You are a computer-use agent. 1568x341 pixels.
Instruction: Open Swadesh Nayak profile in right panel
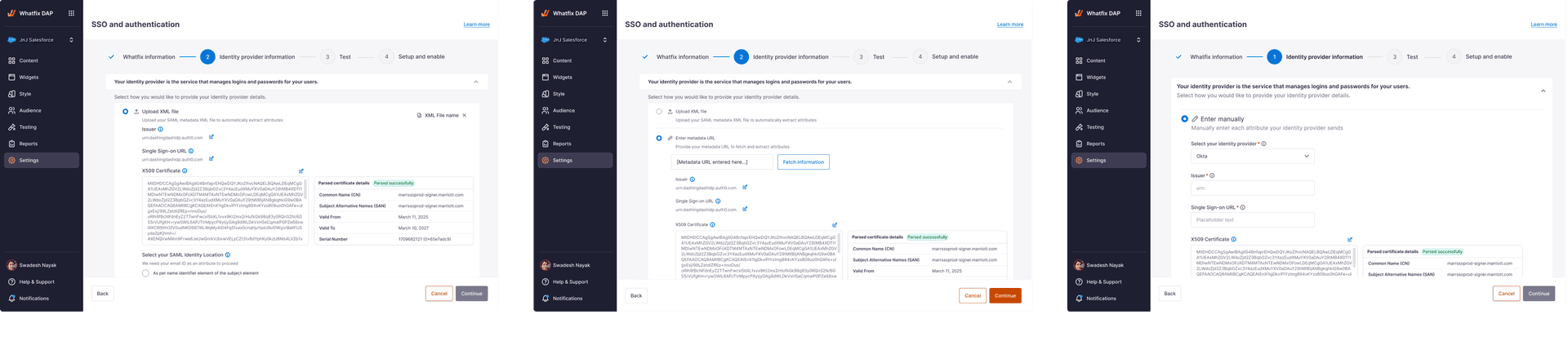[x=1108, y=265]
